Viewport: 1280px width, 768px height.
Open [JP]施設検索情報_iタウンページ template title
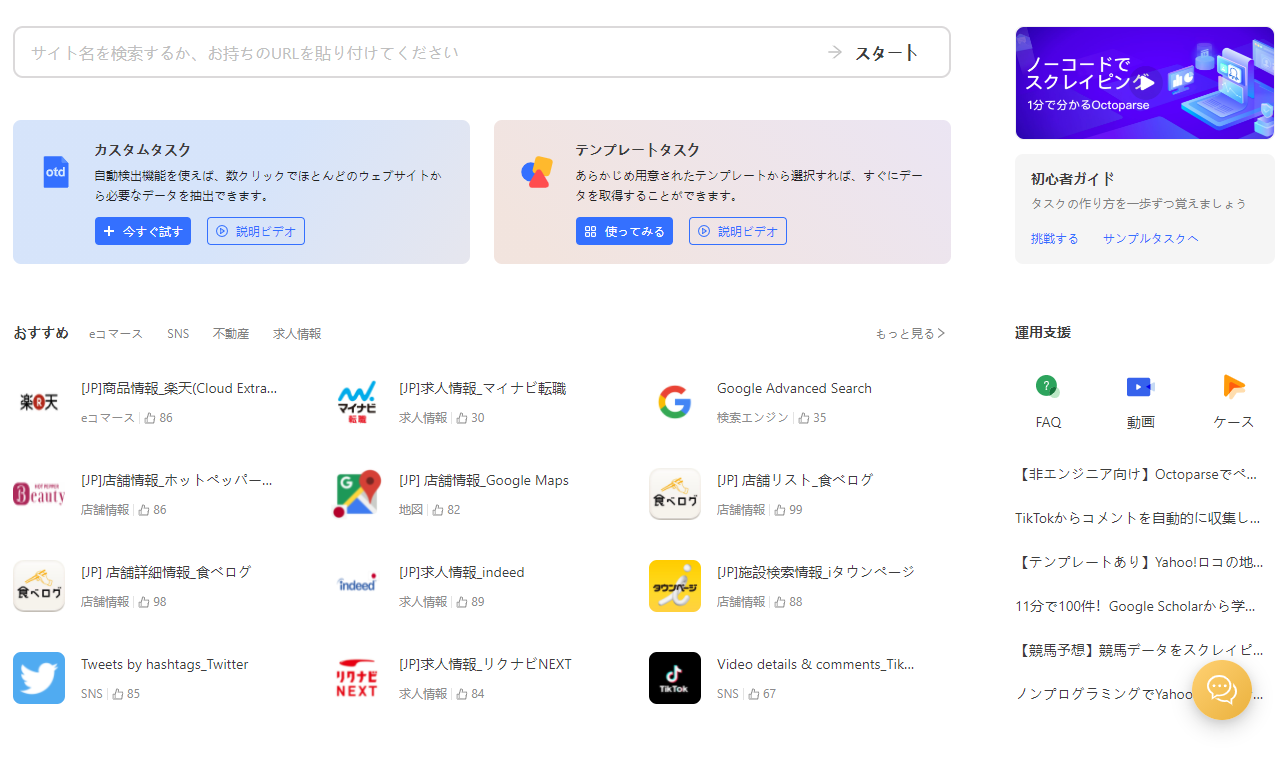tap(816, 572)
